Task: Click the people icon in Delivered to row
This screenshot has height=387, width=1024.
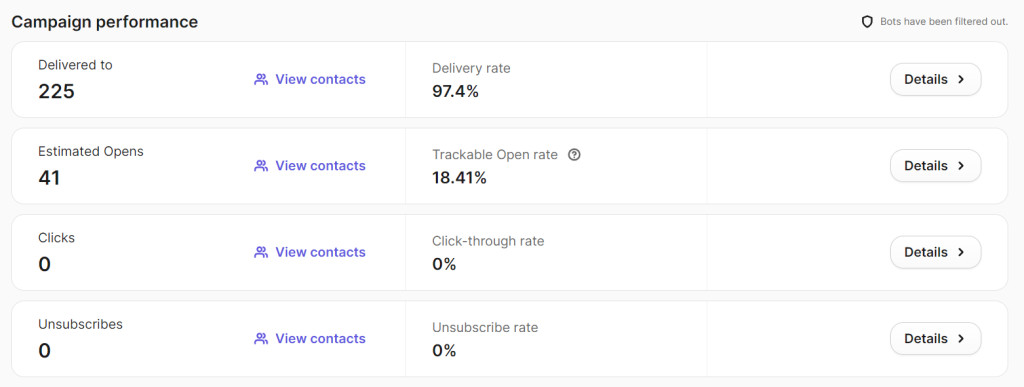Action: (x=261, y=80)
